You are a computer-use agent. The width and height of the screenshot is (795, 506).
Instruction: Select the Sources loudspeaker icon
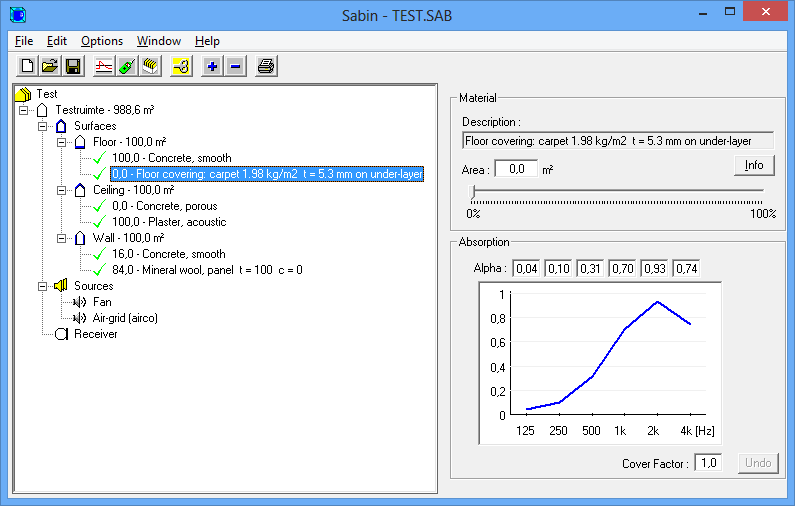click(x=61, y=286)
